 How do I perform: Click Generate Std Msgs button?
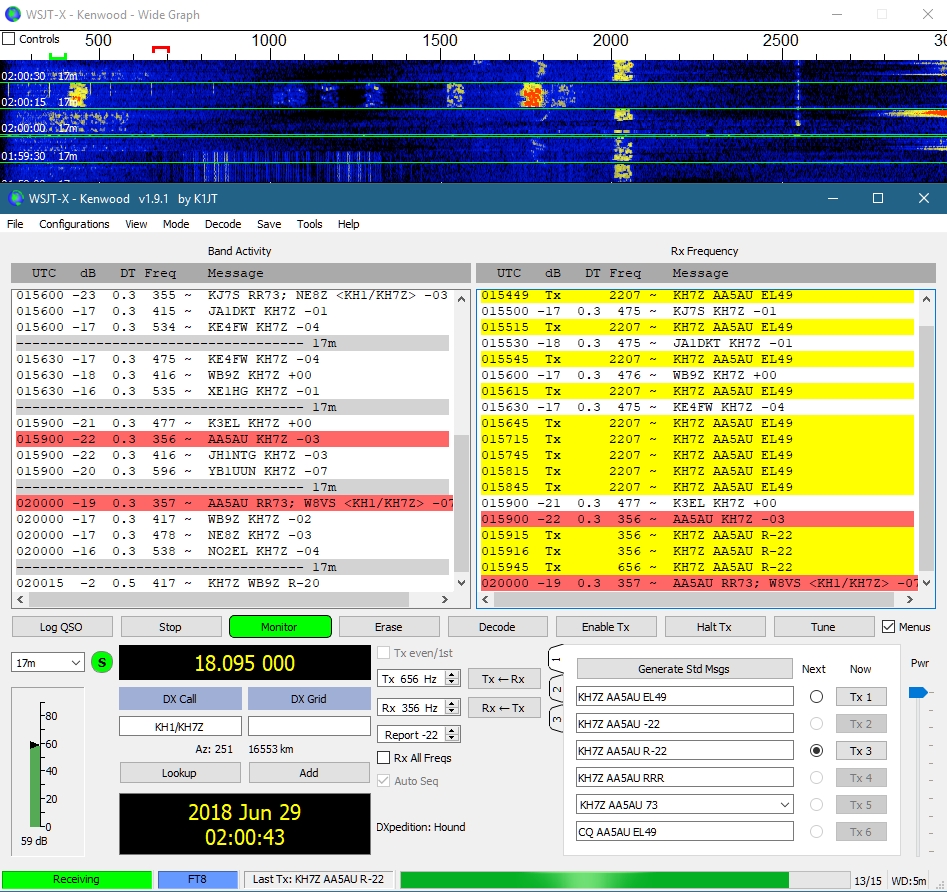684,669
